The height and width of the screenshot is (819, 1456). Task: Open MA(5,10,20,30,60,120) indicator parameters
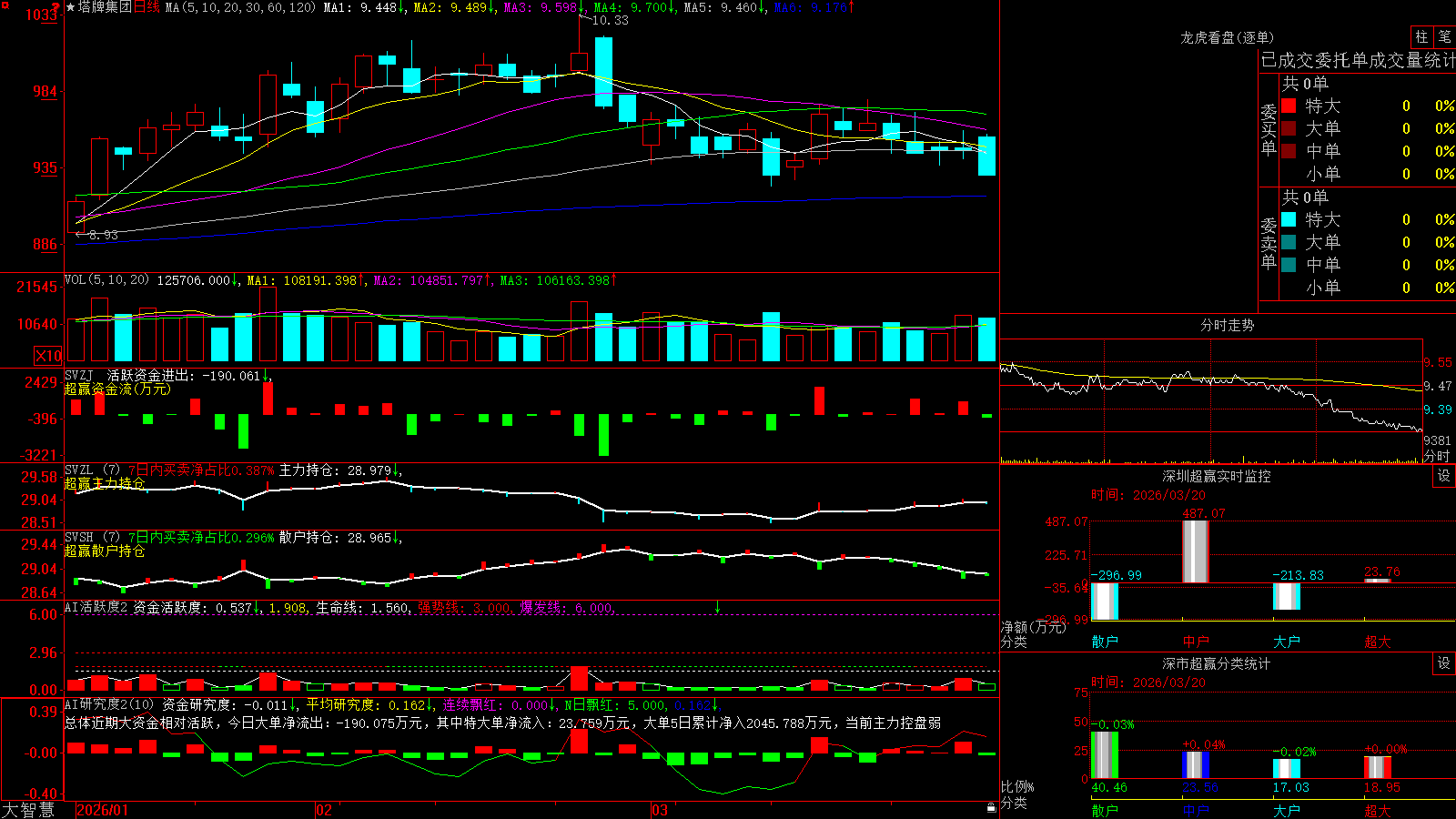(x=240, y=7)
